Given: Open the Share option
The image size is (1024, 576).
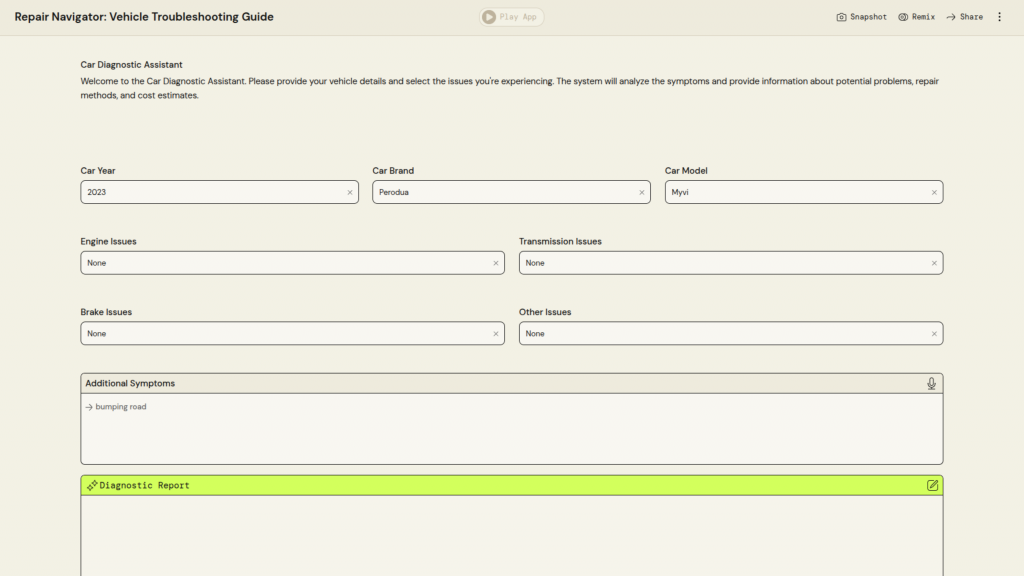Looking at the screenshot, I should pyautogui.click(x=964, y=17).
